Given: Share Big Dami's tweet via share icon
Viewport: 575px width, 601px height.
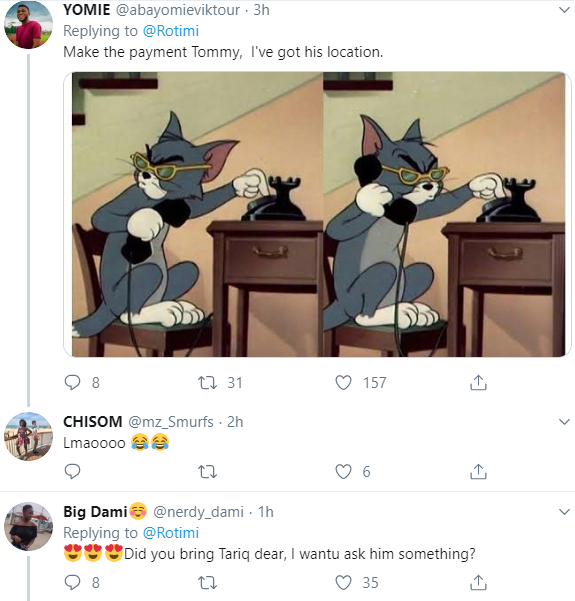Looking at the screenshot, I should pyautogui.click(x=478, y=582).
